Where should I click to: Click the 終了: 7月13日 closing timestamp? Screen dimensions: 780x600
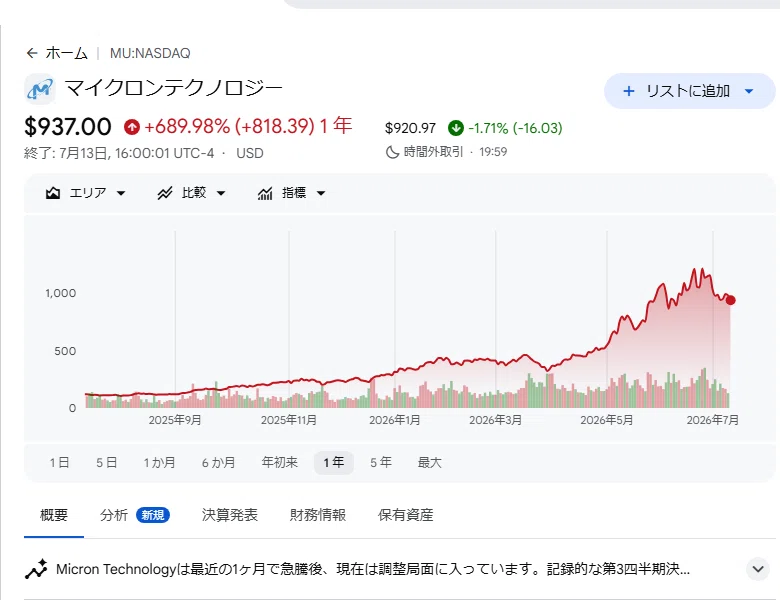[119, 153]
